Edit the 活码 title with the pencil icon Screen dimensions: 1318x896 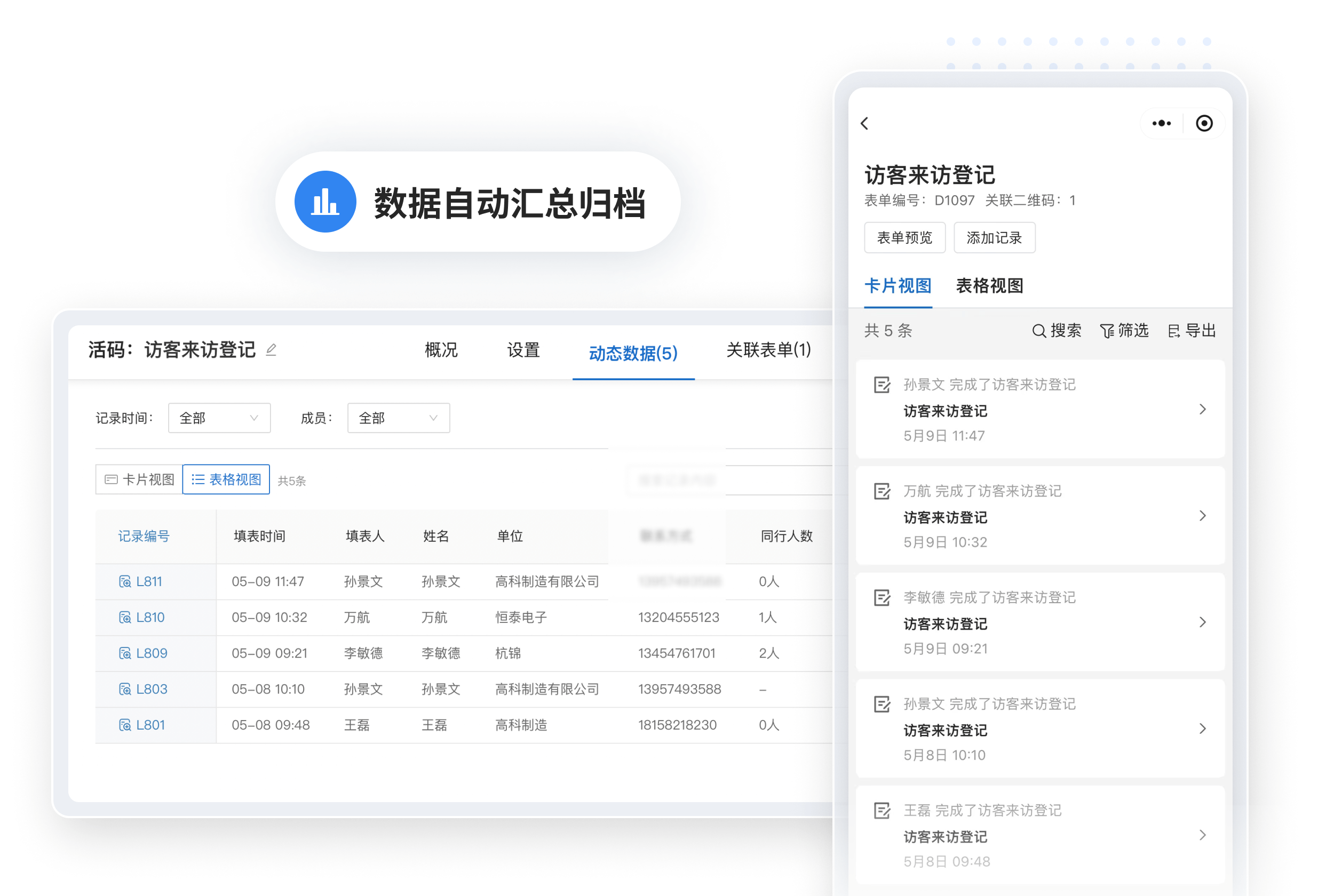click(271, 350)
